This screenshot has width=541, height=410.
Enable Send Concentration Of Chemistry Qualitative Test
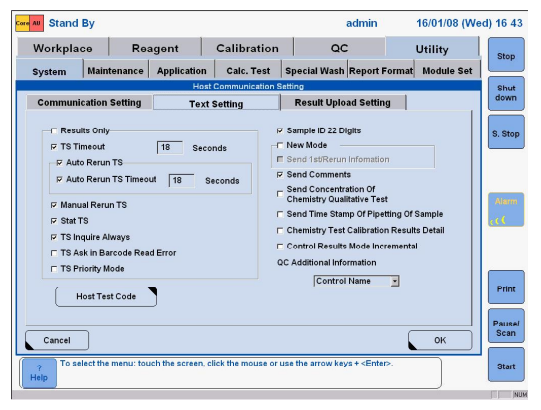[x=280, y=194]
